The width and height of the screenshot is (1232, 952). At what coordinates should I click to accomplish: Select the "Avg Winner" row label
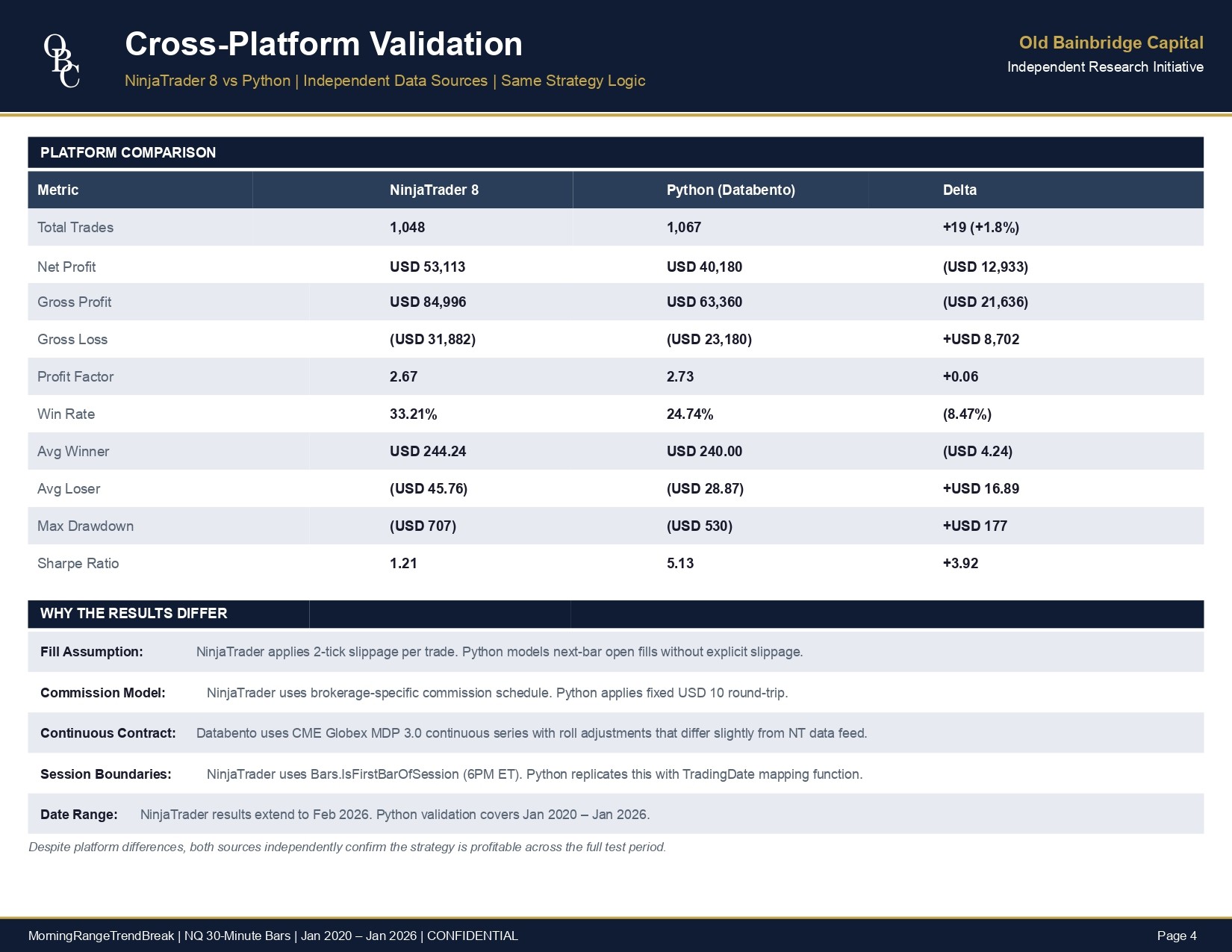pos(73,451)
